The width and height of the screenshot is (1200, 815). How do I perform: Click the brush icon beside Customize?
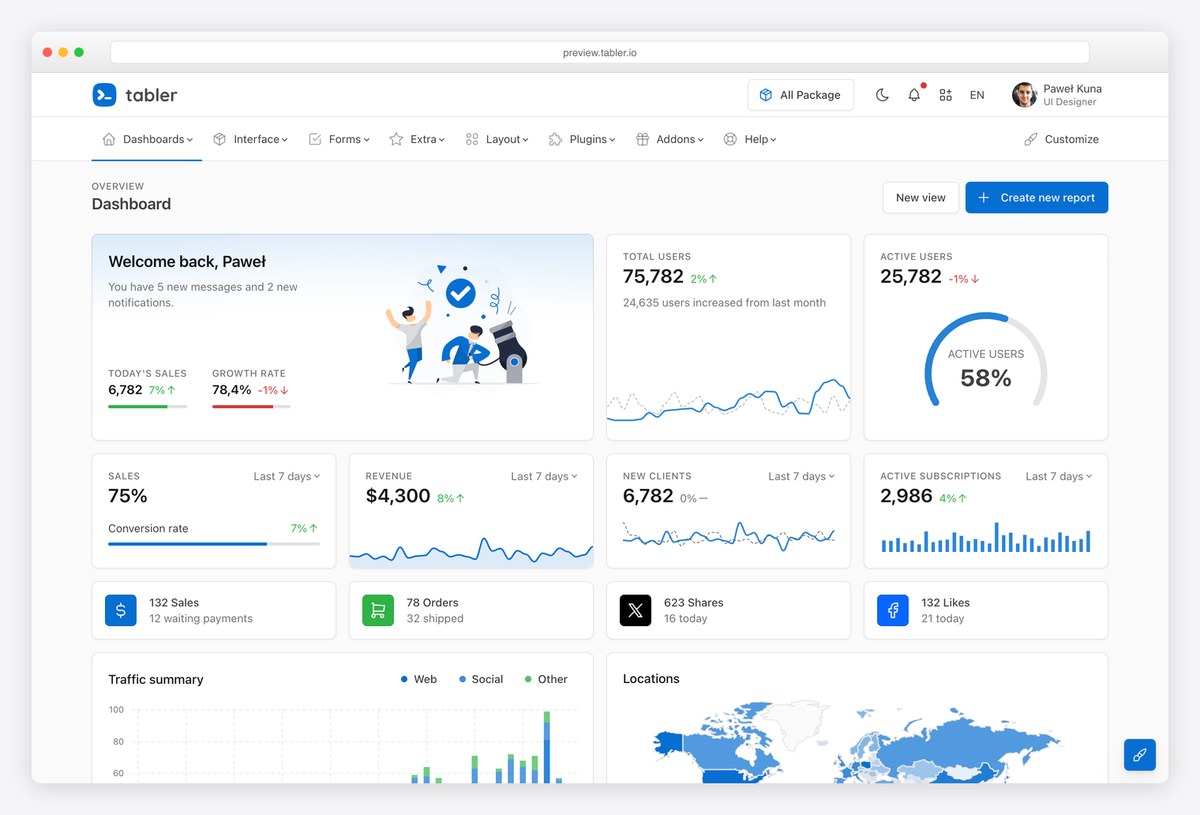pos(1031,139)
